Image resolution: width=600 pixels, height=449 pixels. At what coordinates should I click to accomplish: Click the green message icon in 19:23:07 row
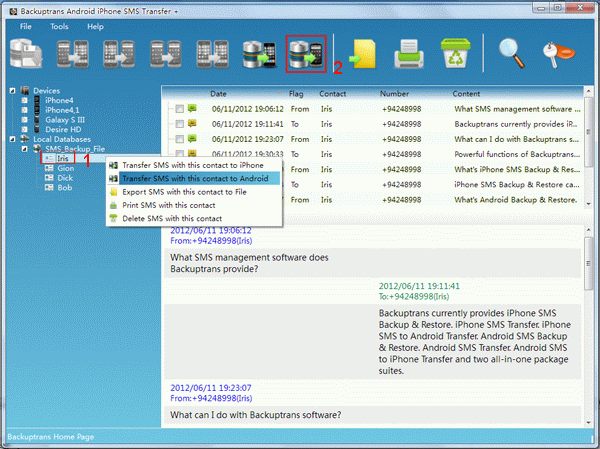[x=192, y=138]
